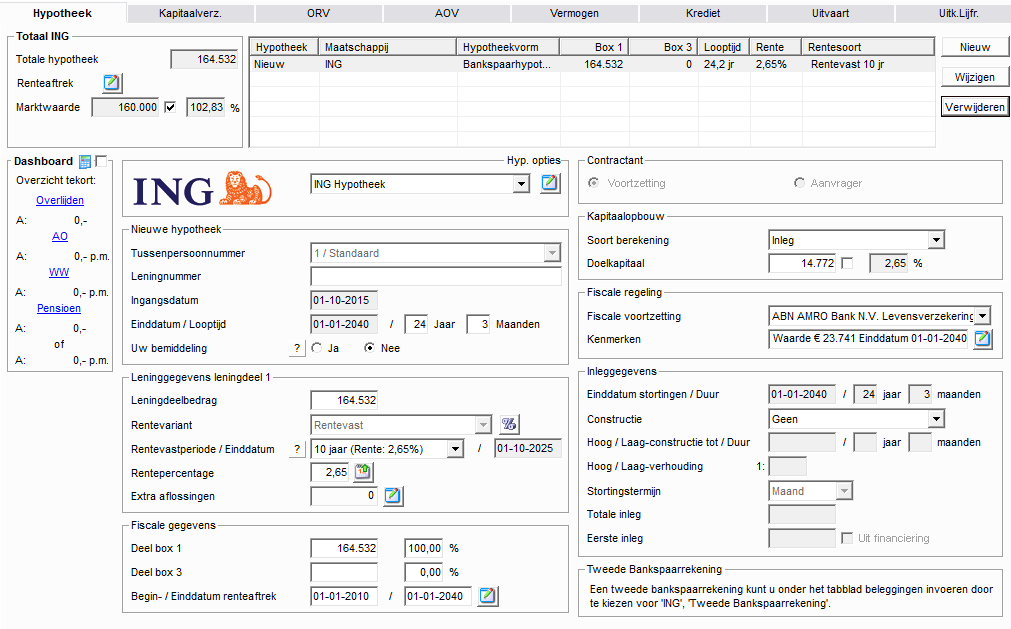
Task: Toggle the checkbox next to the Dashboard icon
Action: click(x=101, y=161)
